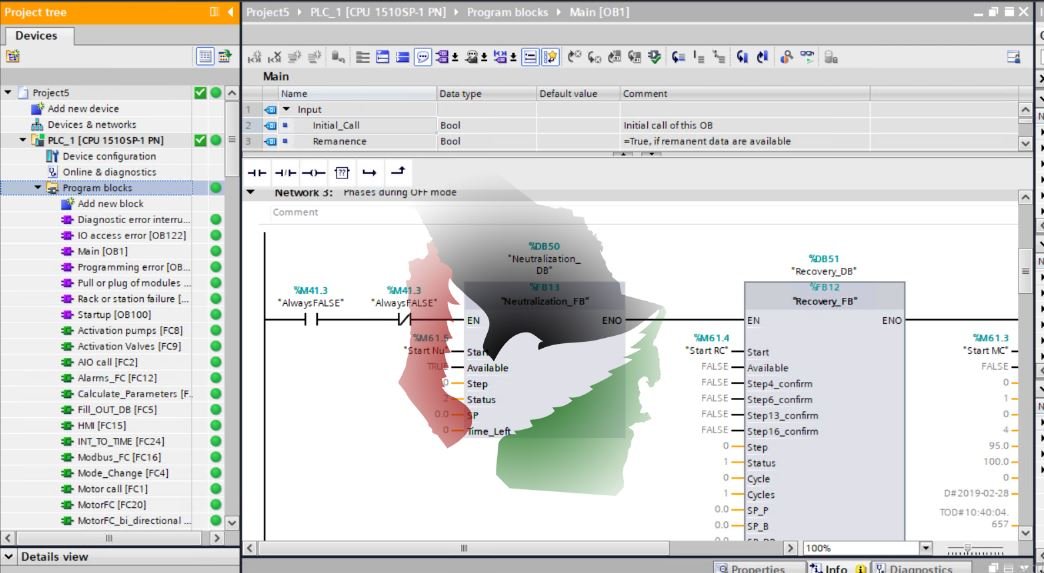This screenshot has height=573, width=1044.
Task: Collapse the Network 3 section
Action: point(251,192)
